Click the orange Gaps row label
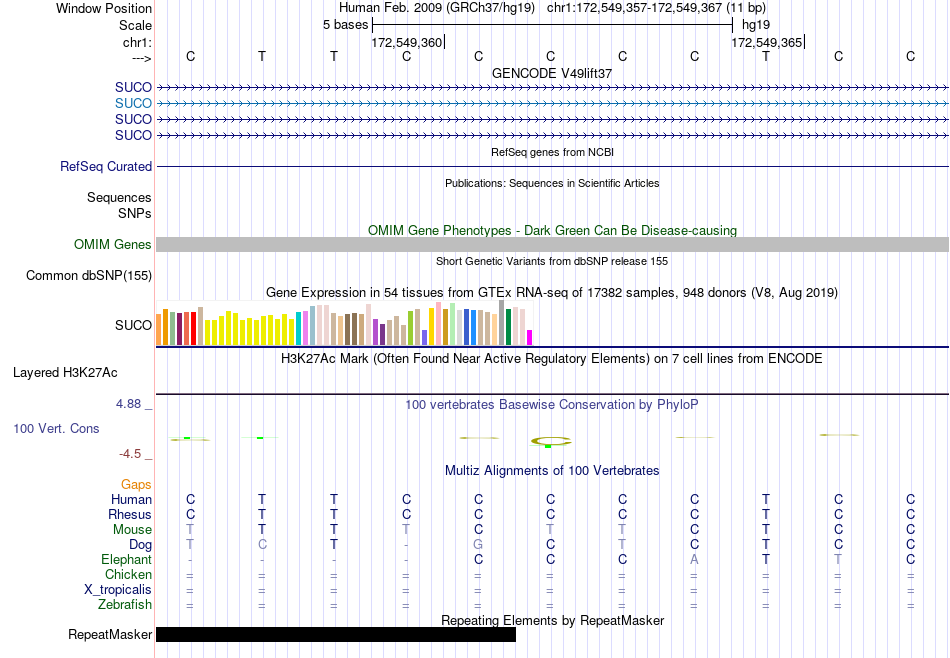This screenshot has width=950, height=658. click(x=136, y=484)
